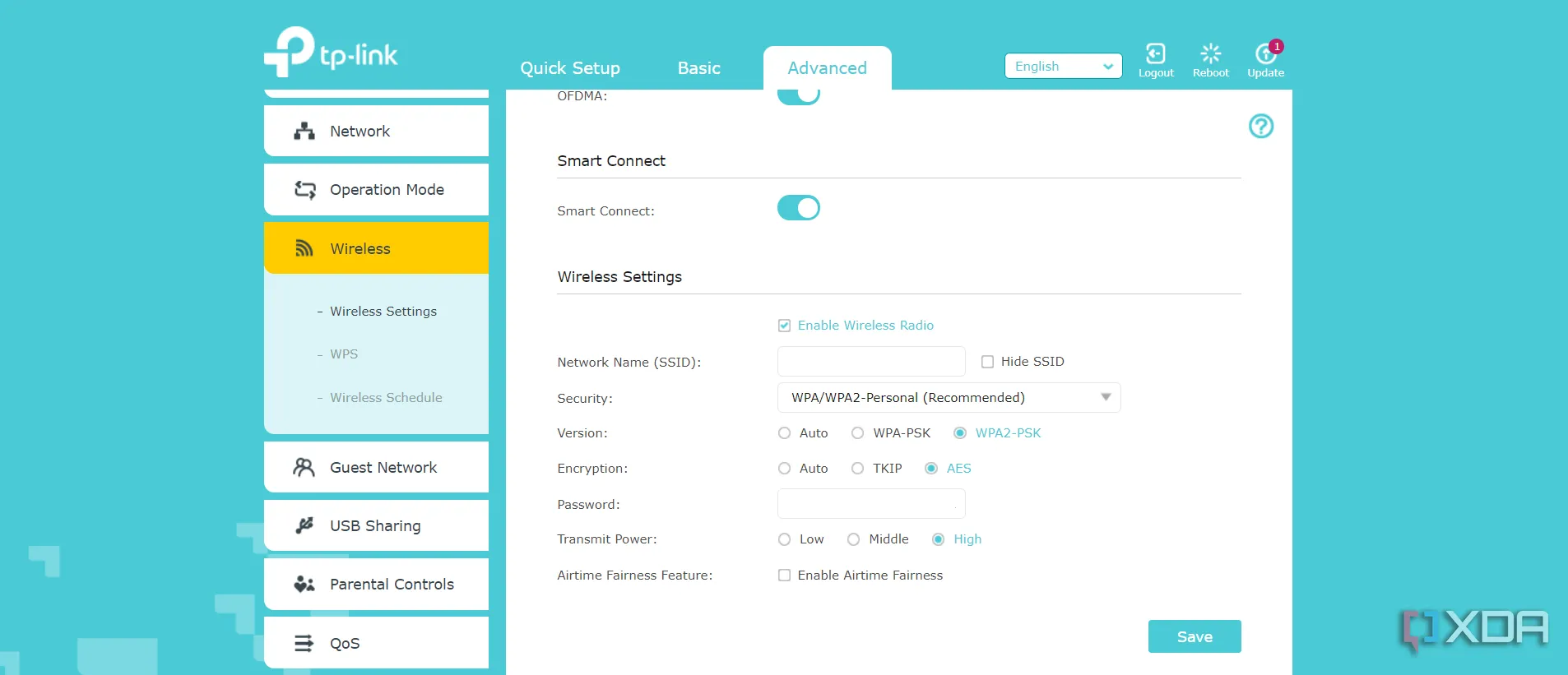Click the Reboot icon

click(x=1211, y=53)
